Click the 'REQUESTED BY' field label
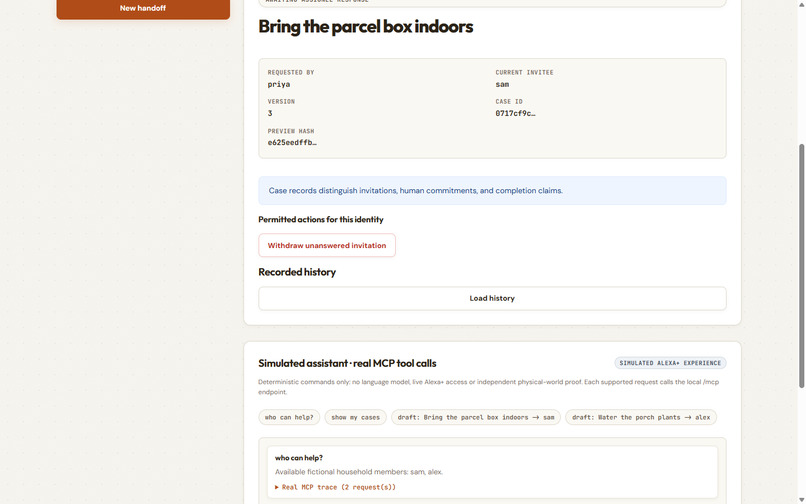The height and width of the screenshot is (504, 806). [290, 73]
